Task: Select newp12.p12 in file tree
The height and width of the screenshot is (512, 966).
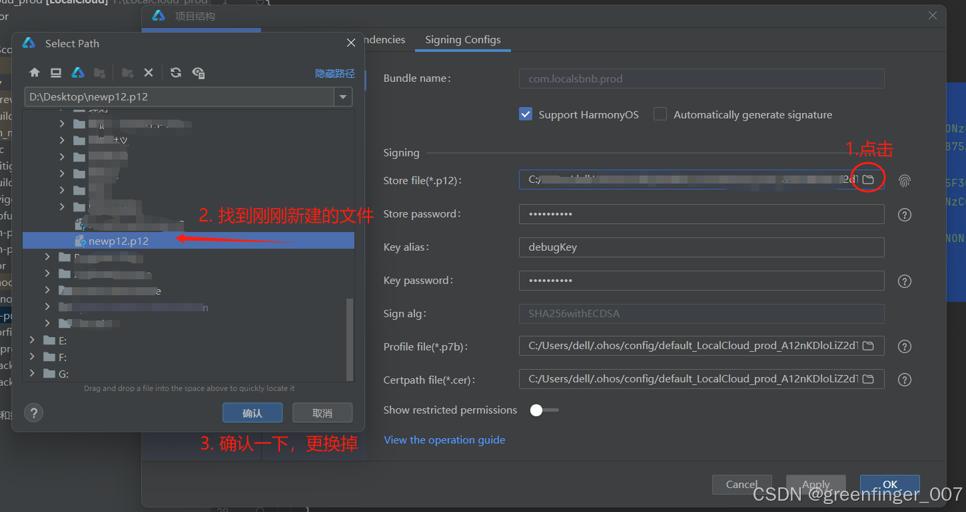Action: [189, 241]
